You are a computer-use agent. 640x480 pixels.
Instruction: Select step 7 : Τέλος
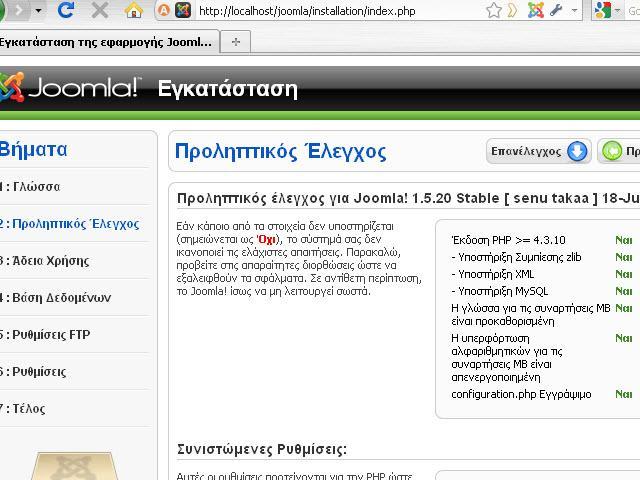(22, 409)
